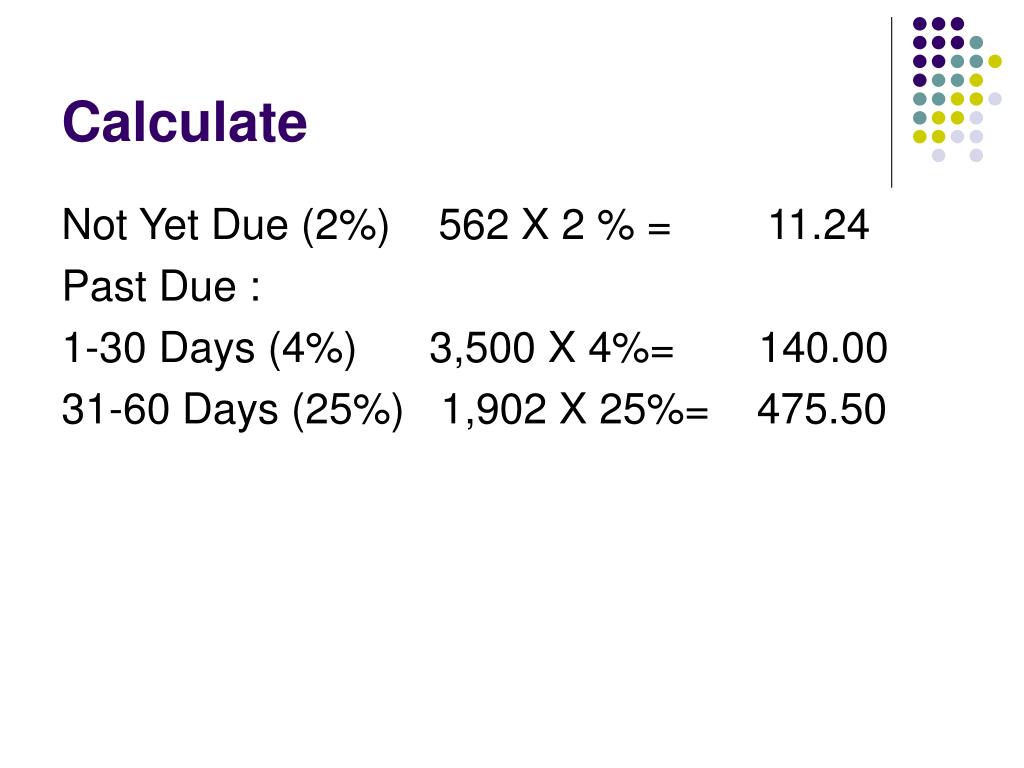Image resolution: width=1024 pixels, height=768 pixels.
Task: Click a dark purple dot in graphic
Action: click(920, 24)
